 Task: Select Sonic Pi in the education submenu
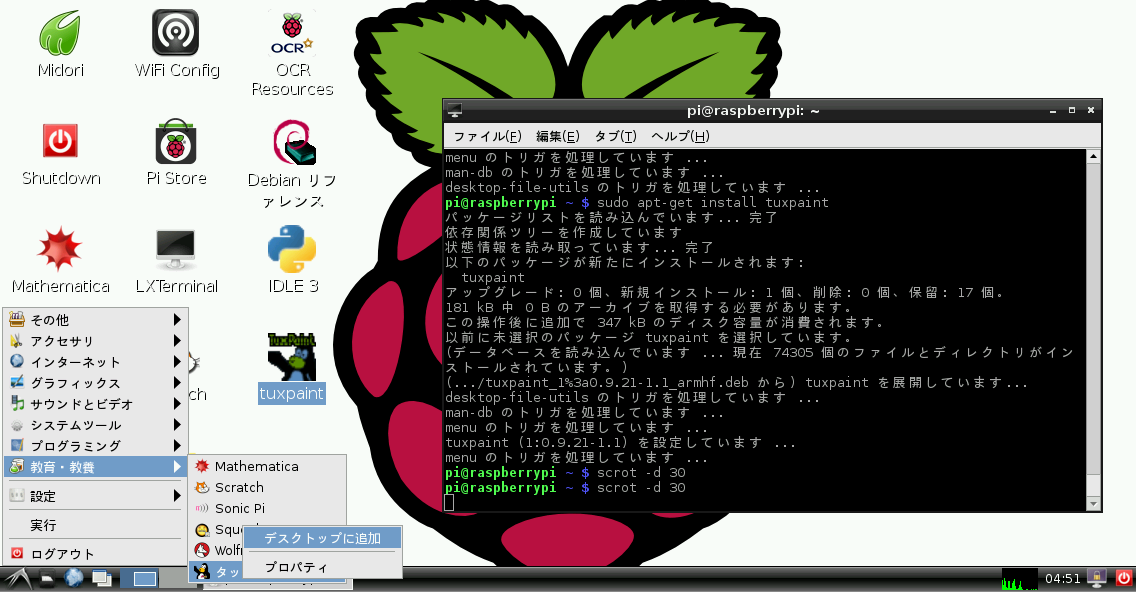[267, 508]
